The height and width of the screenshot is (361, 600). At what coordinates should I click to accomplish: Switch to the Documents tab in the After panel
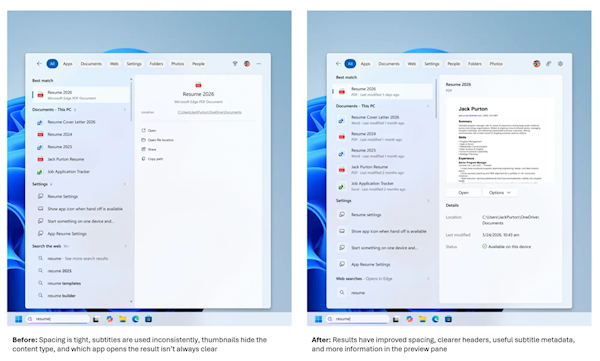(389, 64)
